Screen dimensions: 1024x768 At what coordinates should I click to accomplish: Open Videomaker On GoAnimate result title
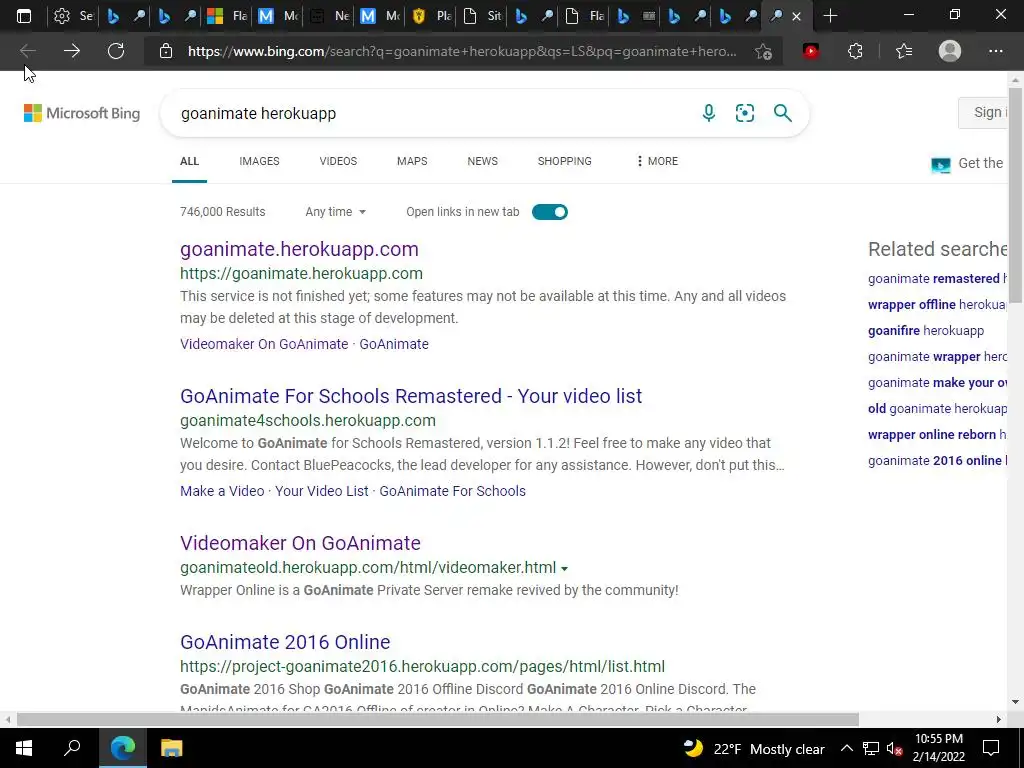[x=300, y=543]
